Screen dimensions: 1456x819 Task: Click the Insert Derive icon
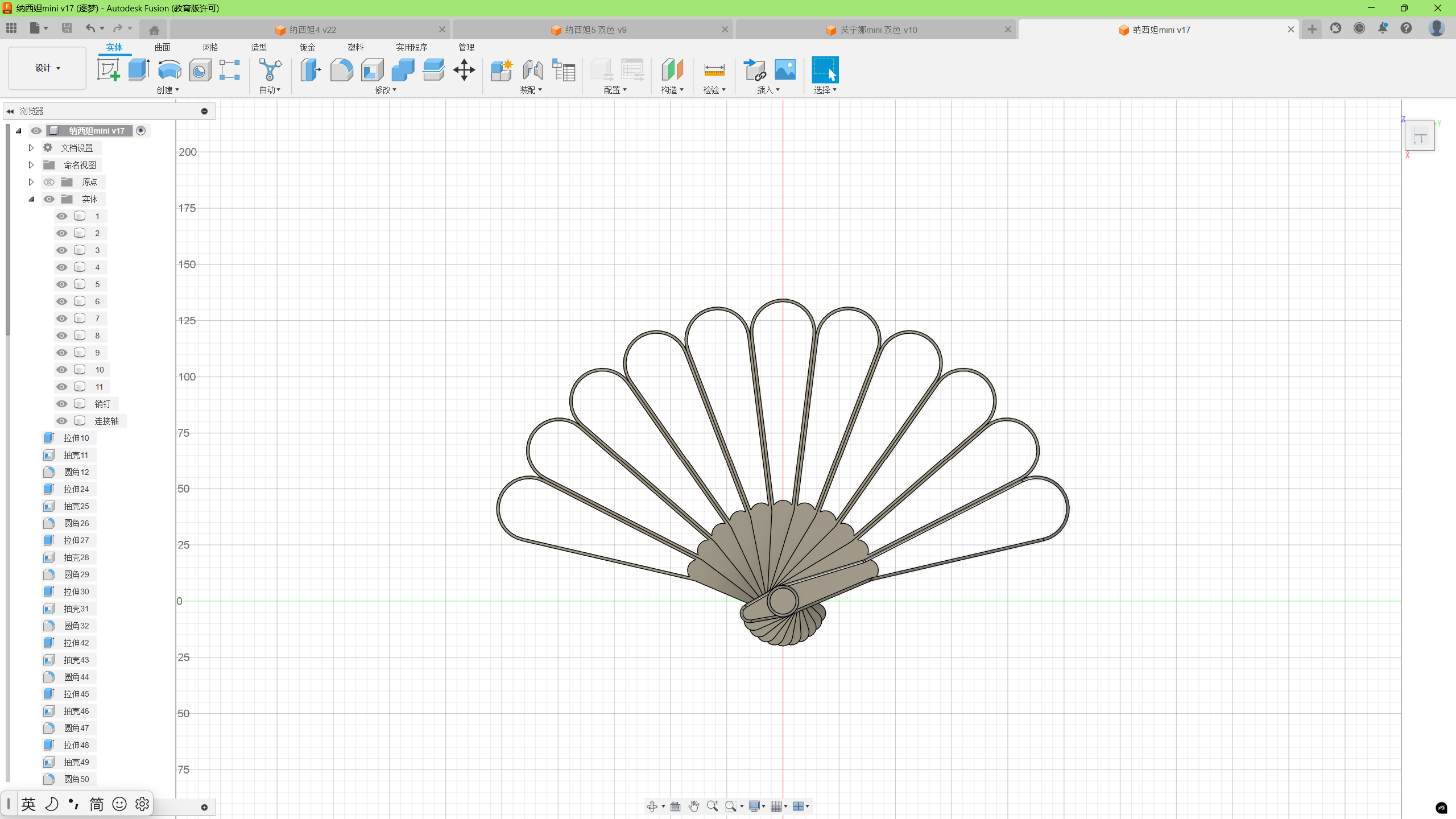point(755,70)
